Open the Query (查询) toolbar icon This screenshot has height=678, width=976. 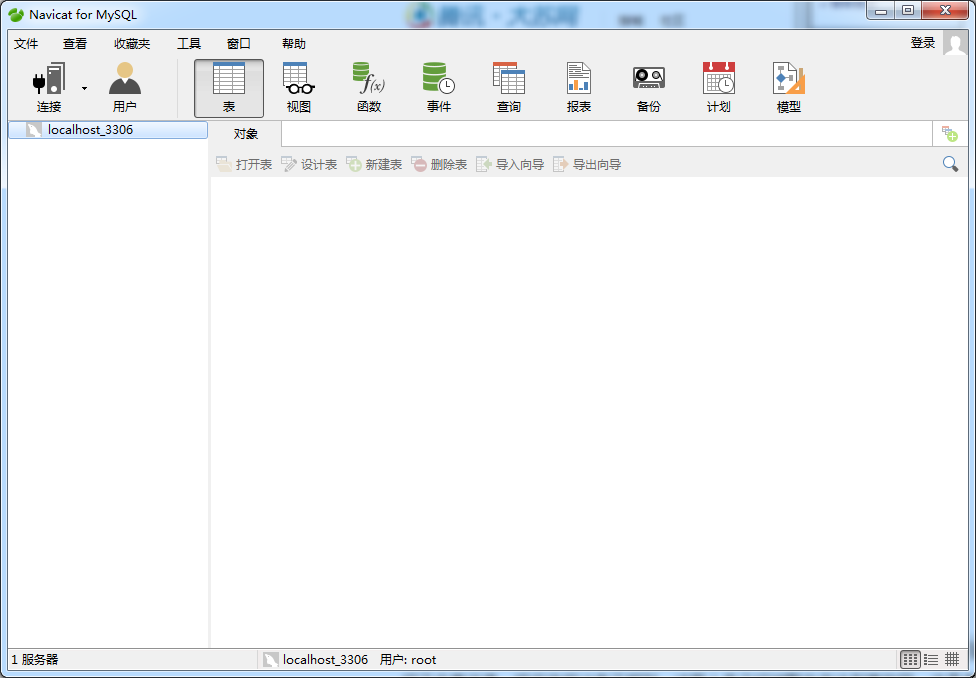pos(509,80)
